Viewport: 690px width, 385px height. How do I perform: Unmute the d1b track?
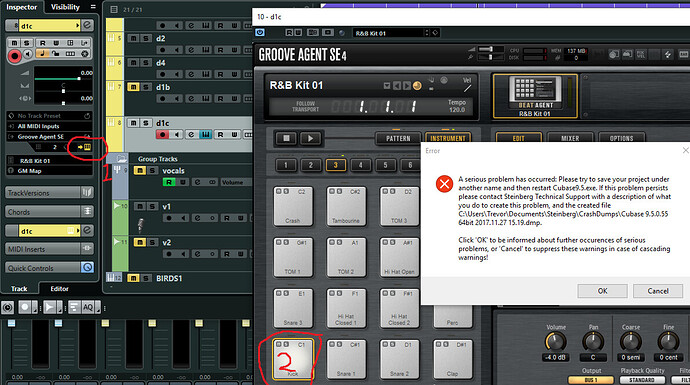click(x=133, y=87)
